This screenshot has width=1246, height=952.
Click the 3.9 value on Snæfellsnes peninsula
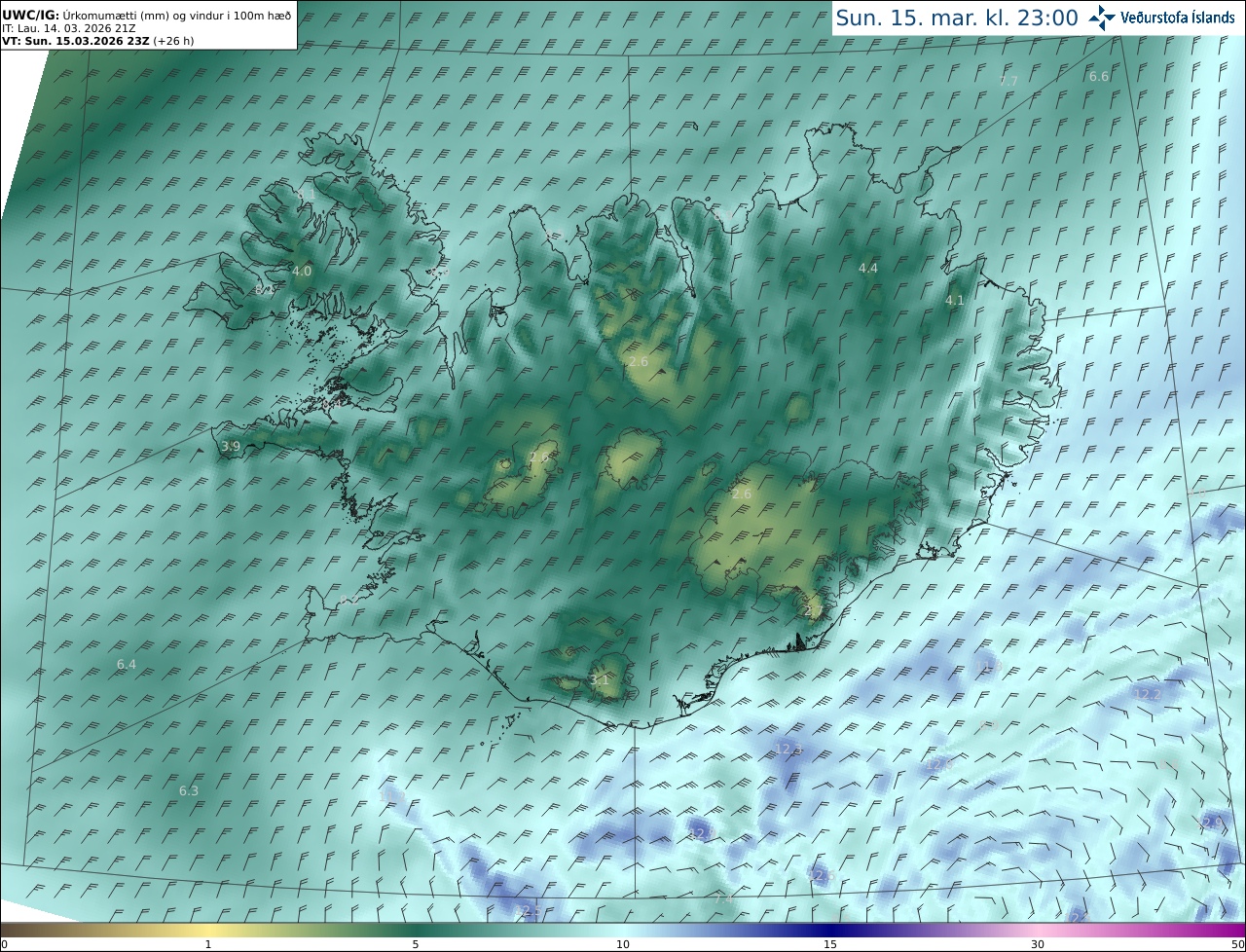click(x=231, y=446)
